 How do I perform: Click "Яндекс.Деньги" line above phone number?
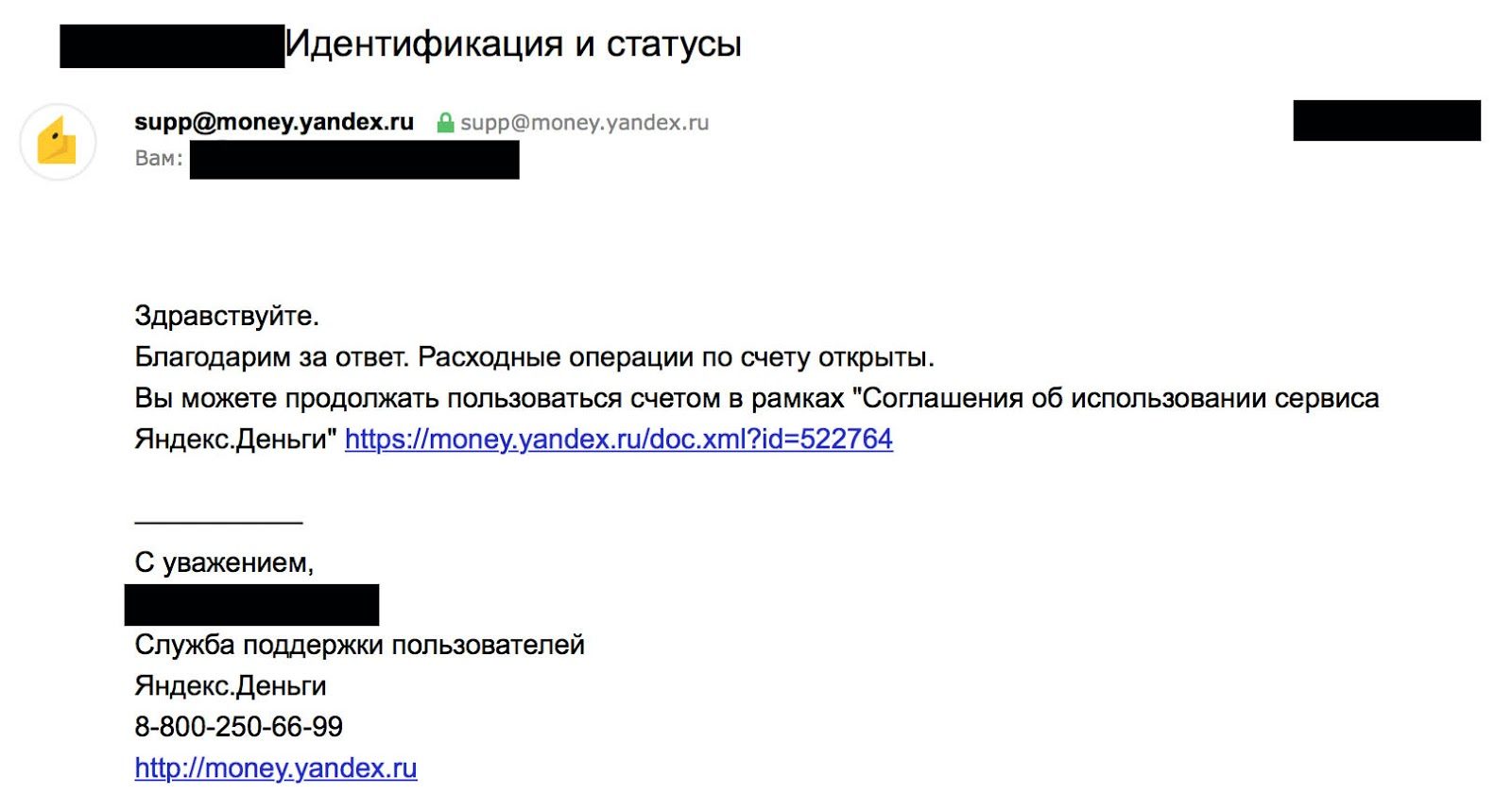pos(230,686)
